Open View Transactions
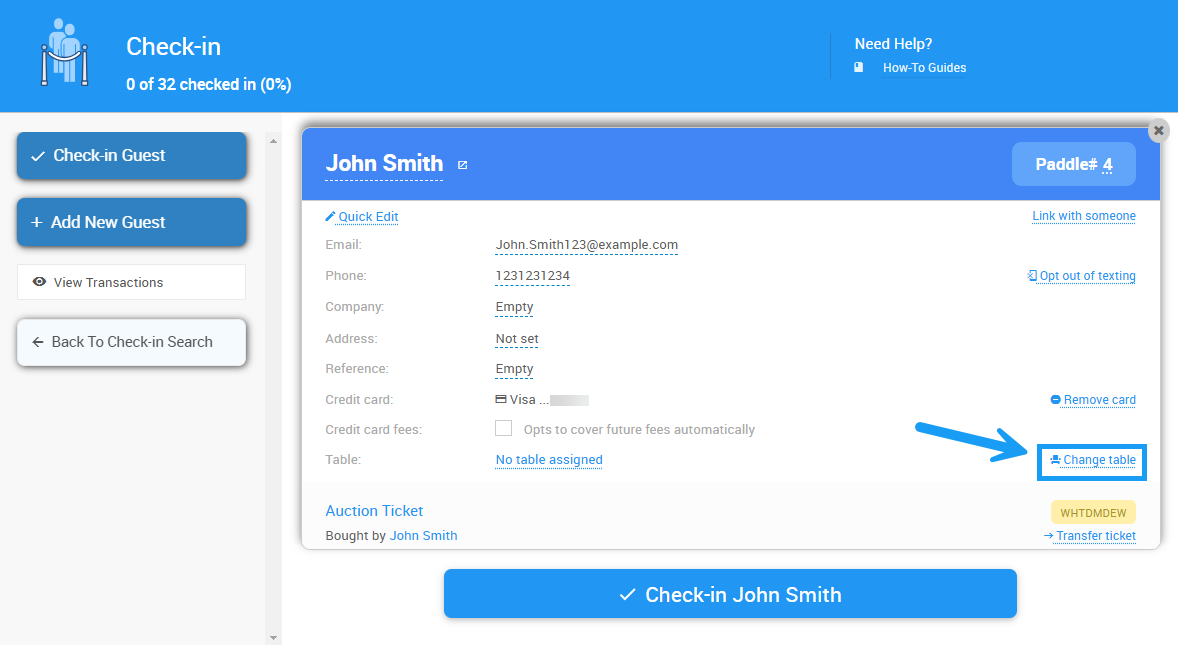 [131, 282]
